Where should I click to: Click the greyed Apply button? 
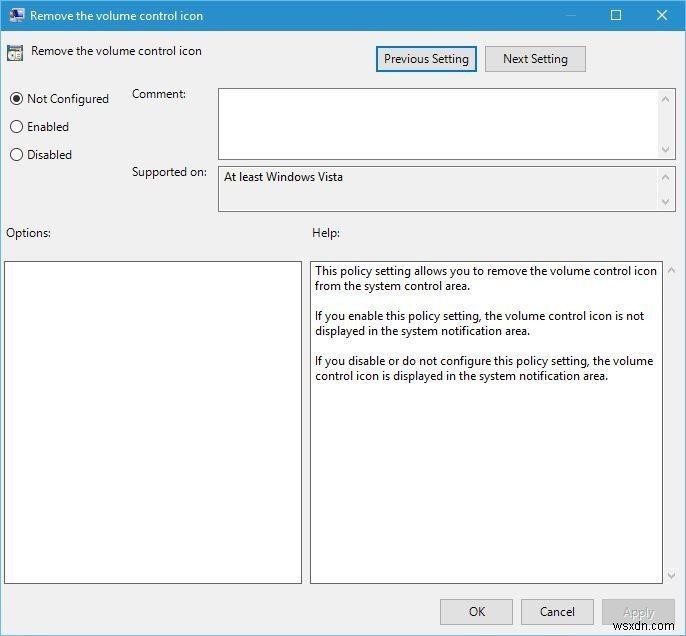[638, 612]
